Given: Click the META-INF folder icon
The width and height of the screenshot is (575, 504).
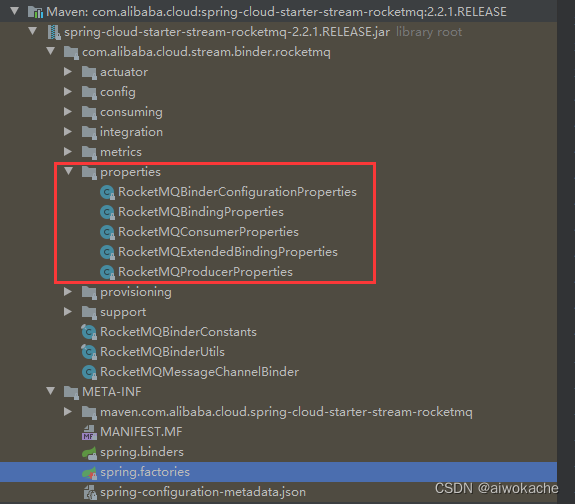Looking at the screenshot, I should point(71,392).
